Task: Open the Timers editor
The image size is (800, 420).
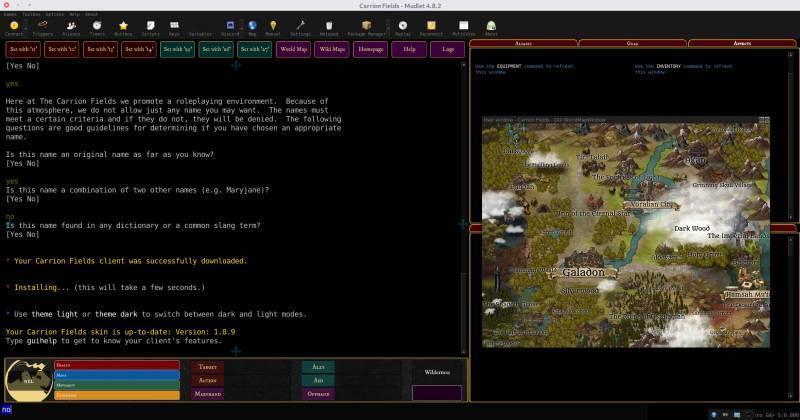Action: pyautogui.click(x=97, y=27)
